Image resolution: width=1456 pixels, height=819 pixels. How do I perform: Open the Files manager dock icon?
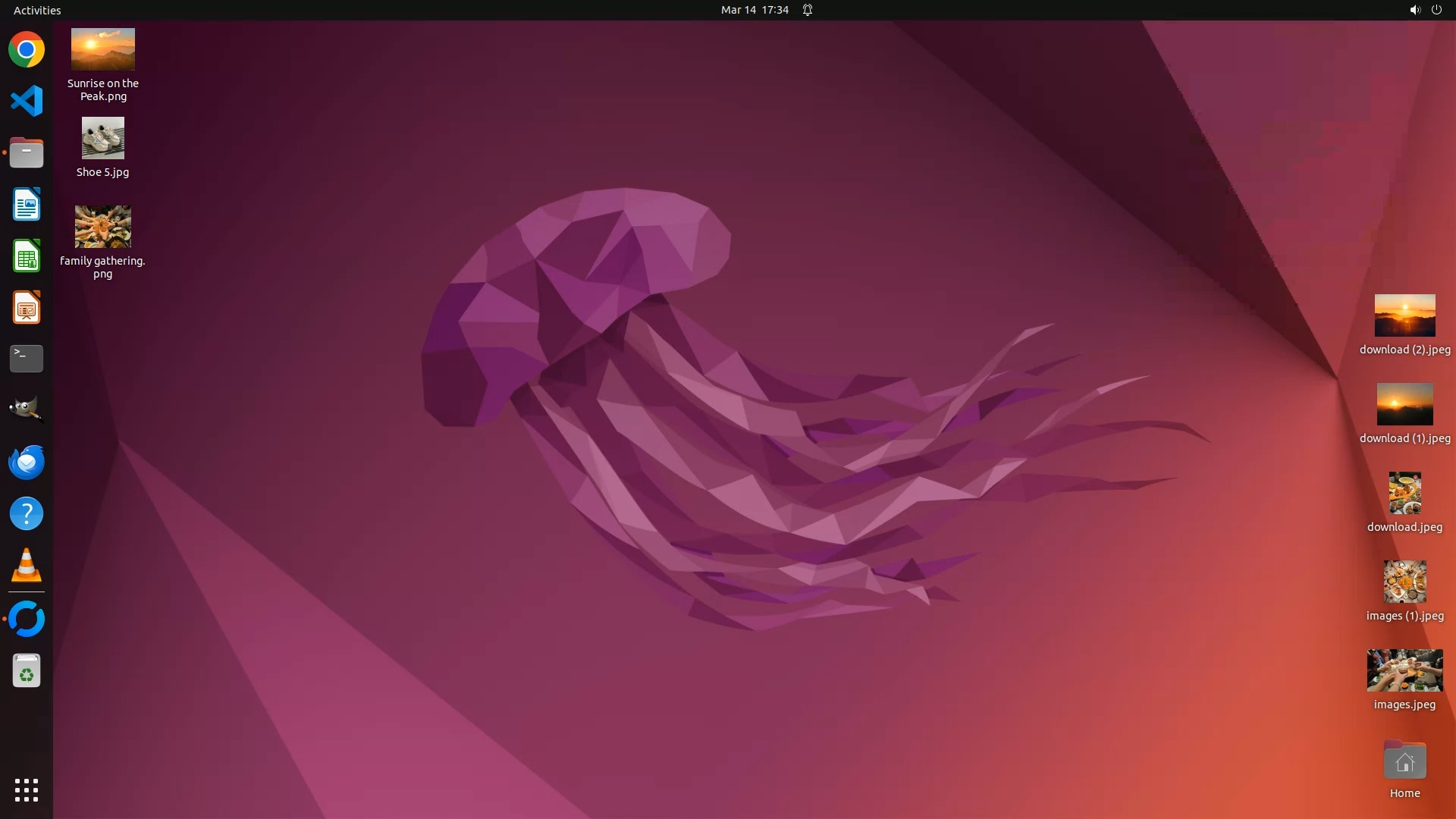point(27,153)
